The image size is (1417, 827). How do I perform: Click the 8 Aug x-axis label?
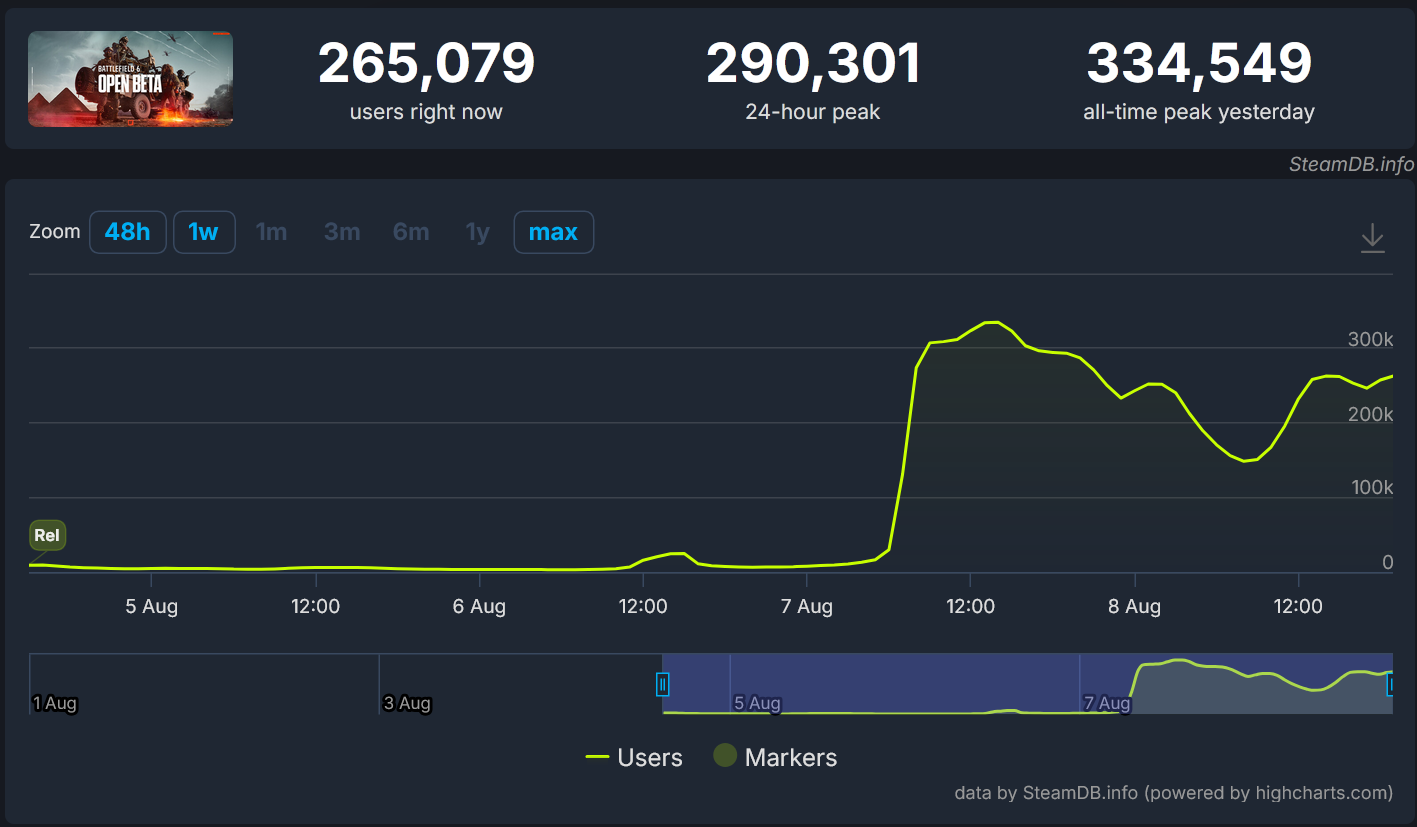coord(1135,606)
